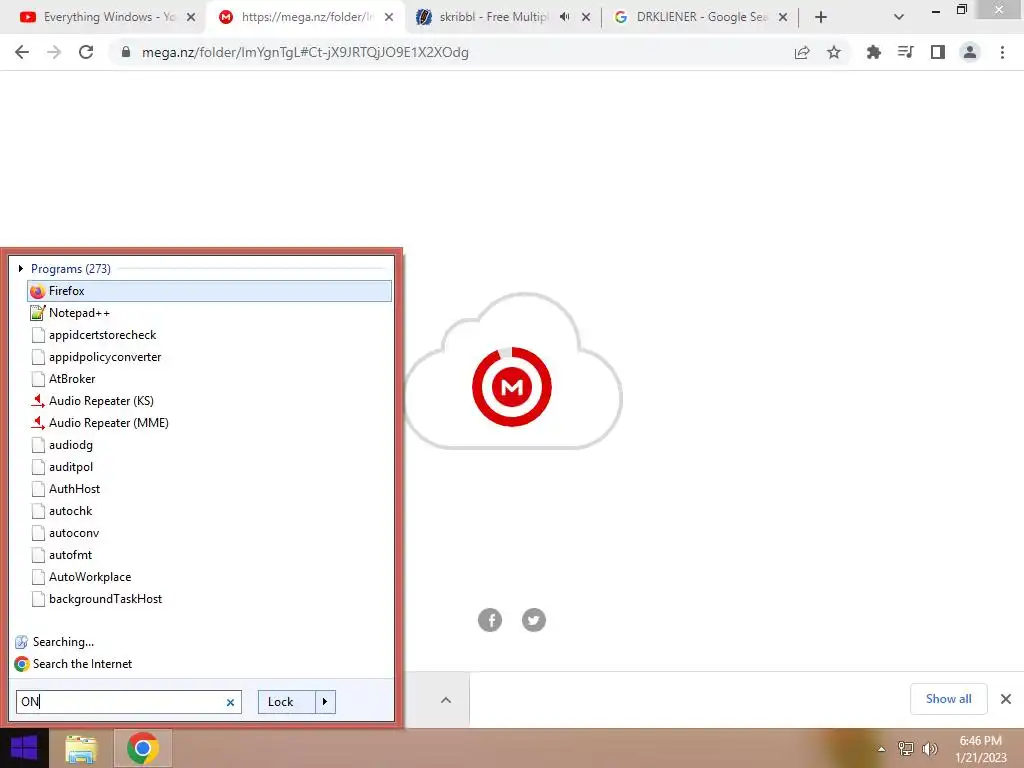
Task: Toggle the Chrome side panel
Action: pyautogui.click(x=938, y=52)
